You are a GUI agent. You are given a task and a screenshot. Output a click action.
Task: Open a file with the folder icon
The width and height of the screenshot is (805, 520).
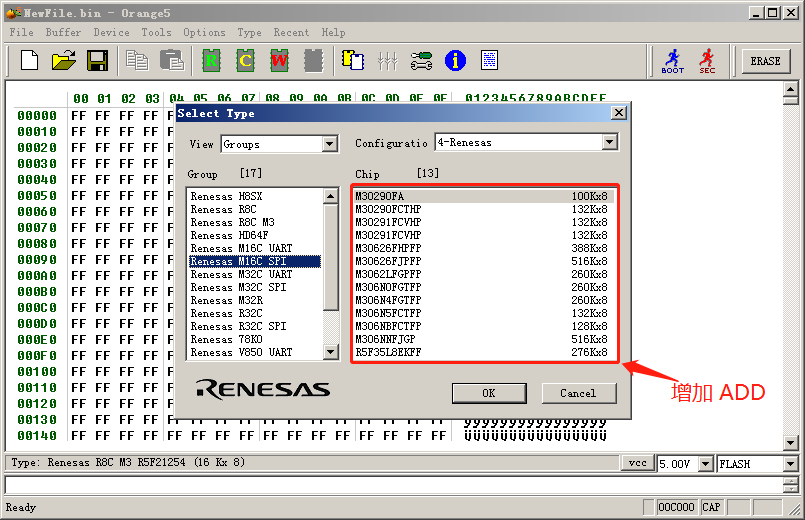point(63,61)
